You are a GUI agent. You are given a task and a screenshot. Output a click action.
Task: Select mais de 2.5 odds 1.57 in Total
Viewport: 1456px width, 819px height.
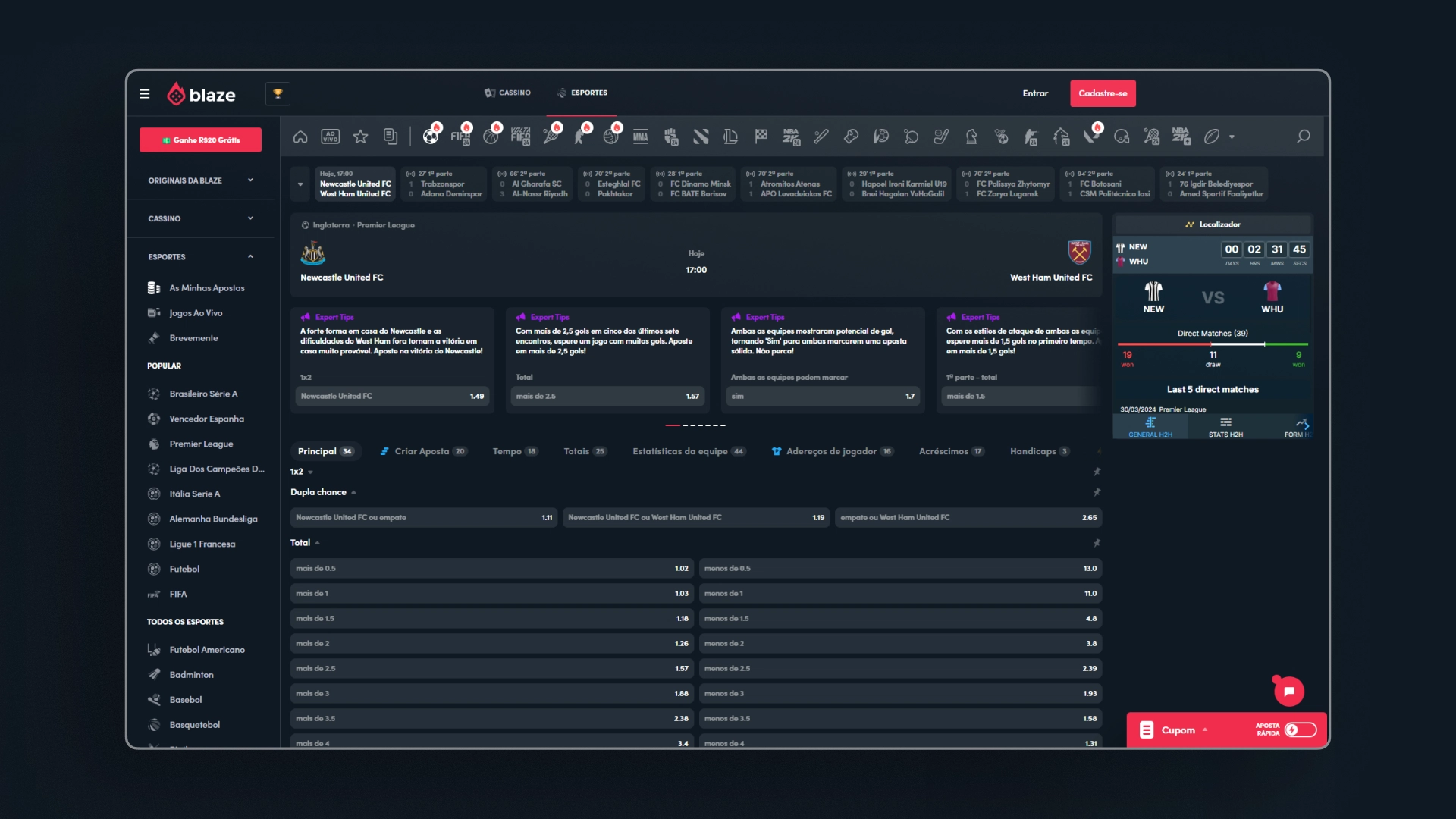[x=492, y=668]
